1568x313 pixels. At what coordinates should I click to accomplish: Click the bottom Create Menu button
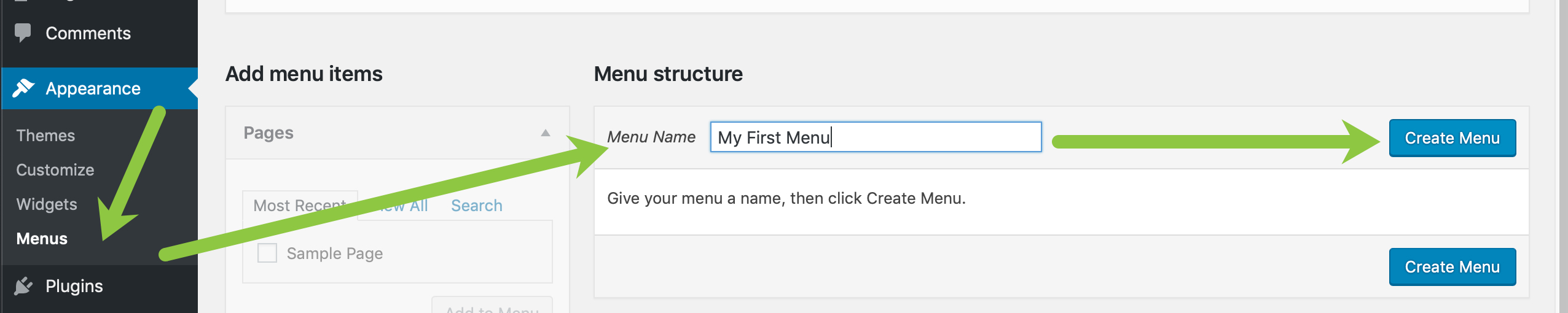(x=1452, y=267)
